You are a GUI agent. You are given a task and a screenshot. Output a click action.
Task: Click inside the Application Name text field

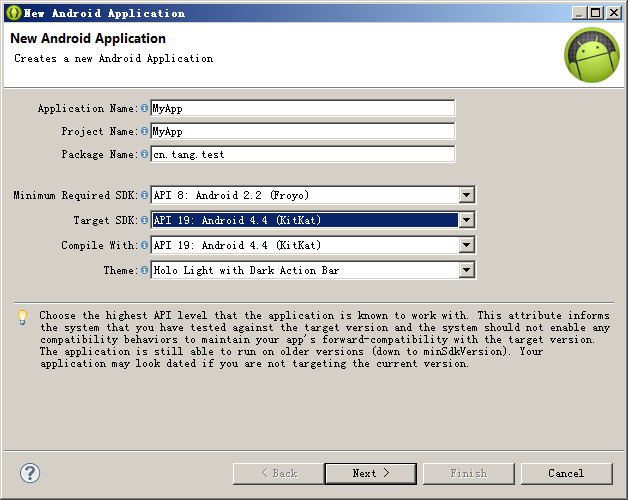click(x=303, y=108)
